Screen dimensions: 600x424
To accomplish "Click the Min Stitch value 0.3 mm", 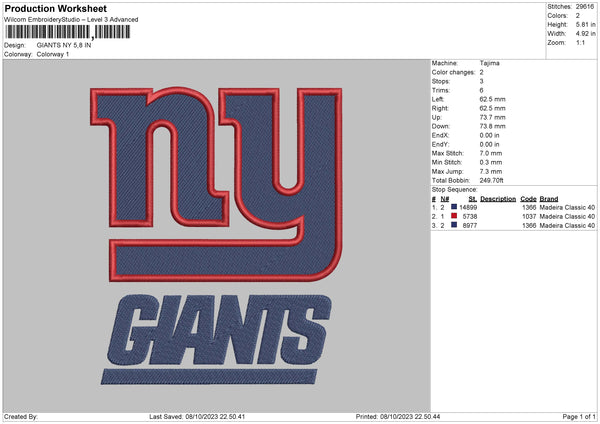I will [x=491, y=162].
